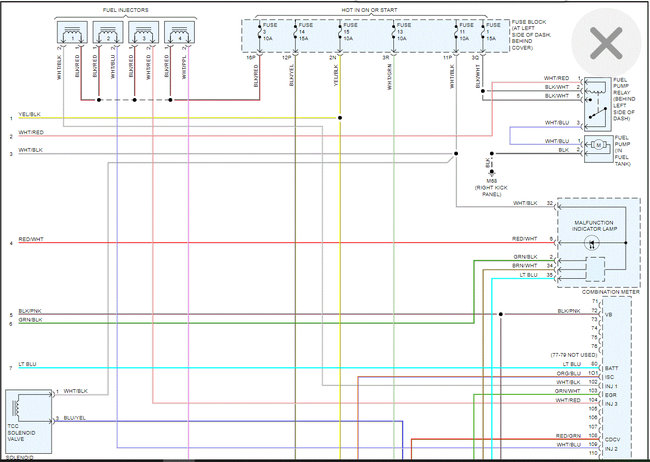Click the fuel pump relay switch symbol
This screenshot has width=650, height=462.
[x=598, y=112]
